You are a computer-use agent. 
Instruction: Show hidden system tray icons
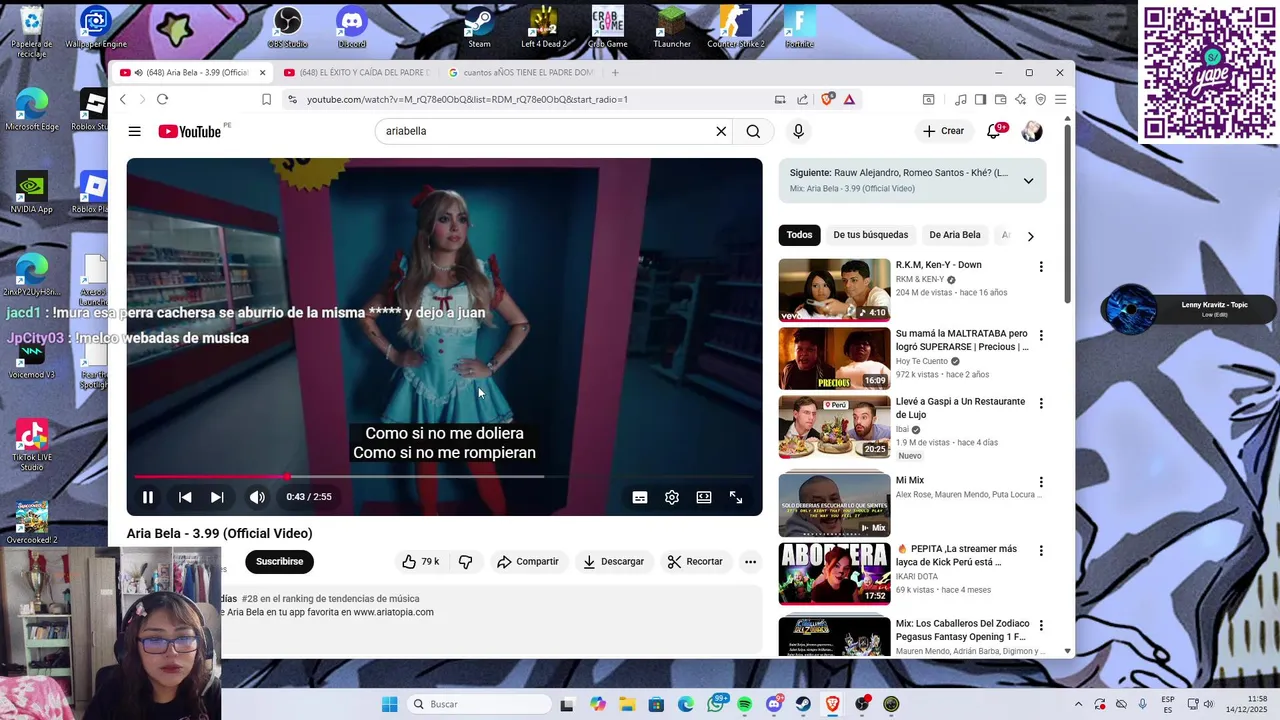coord(1078,704)
